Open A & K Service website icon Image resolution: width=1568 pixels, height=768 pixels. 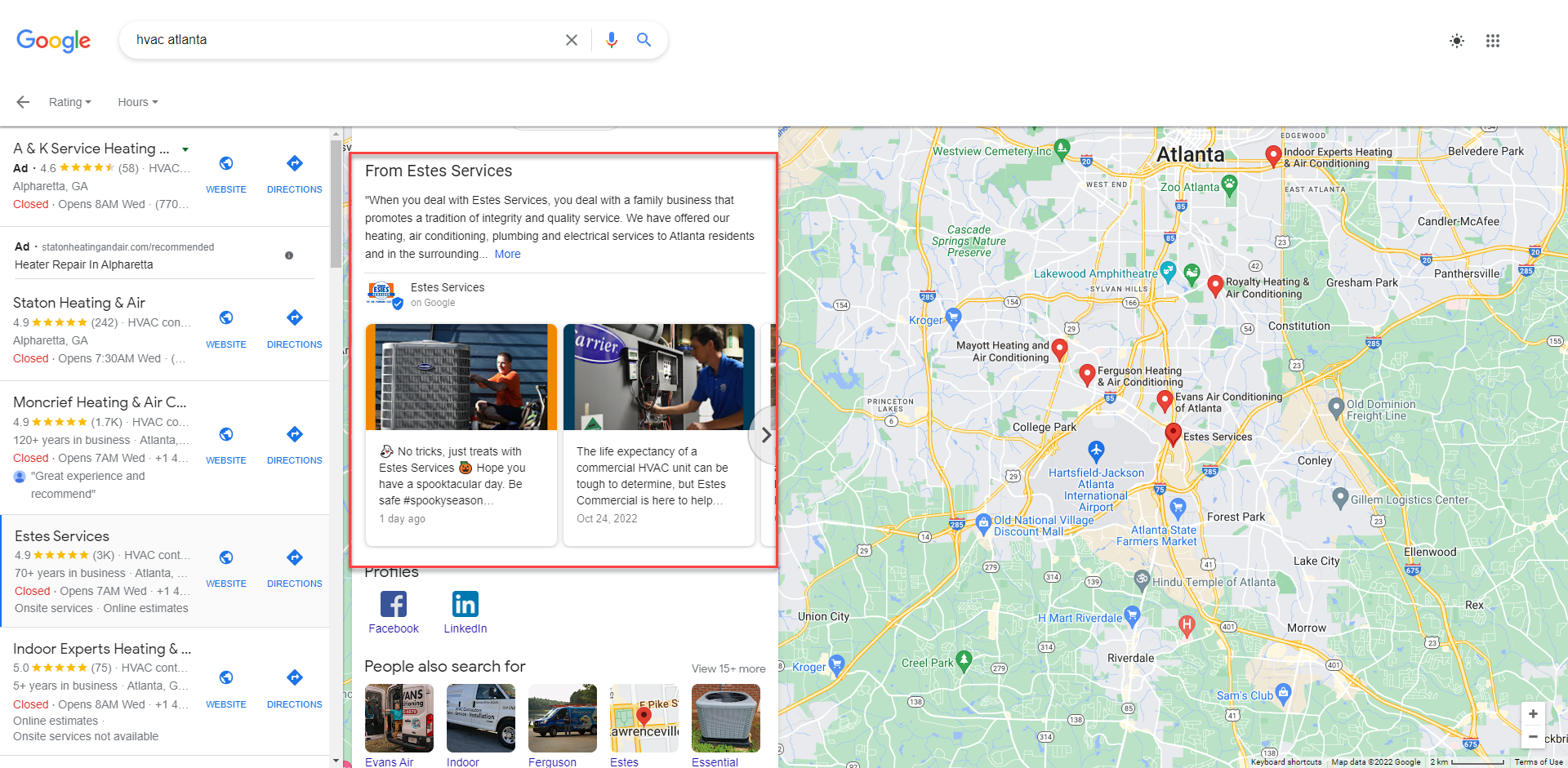(x=226, y=163)
